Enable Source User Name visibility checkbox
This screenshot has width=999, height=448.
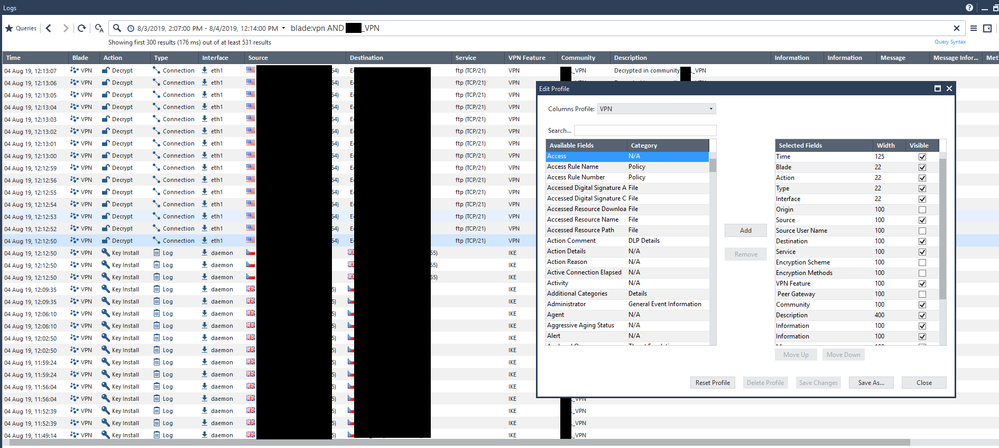922,231
